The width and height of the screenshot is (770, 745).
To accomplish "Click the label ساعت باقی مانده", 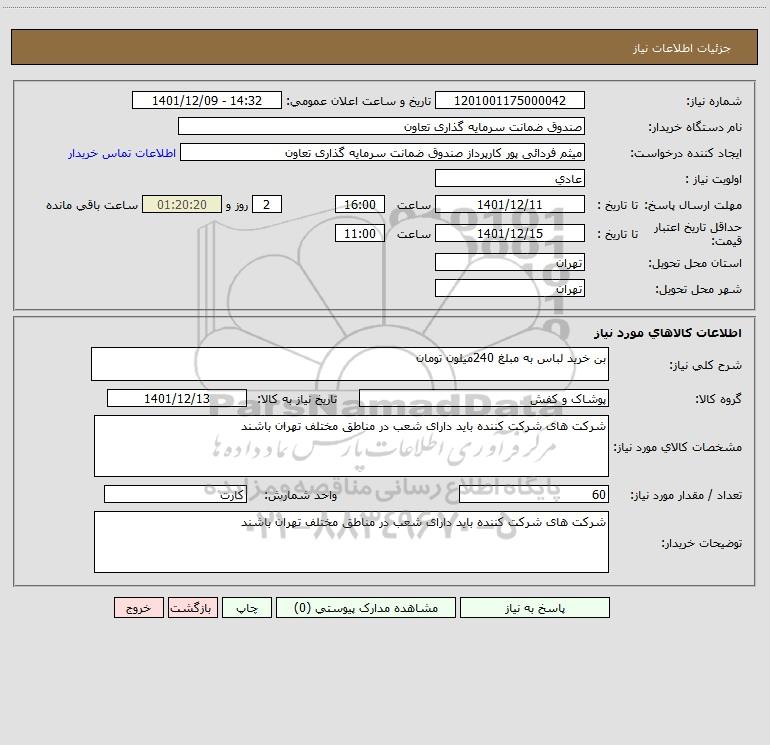I will [92, 205].
